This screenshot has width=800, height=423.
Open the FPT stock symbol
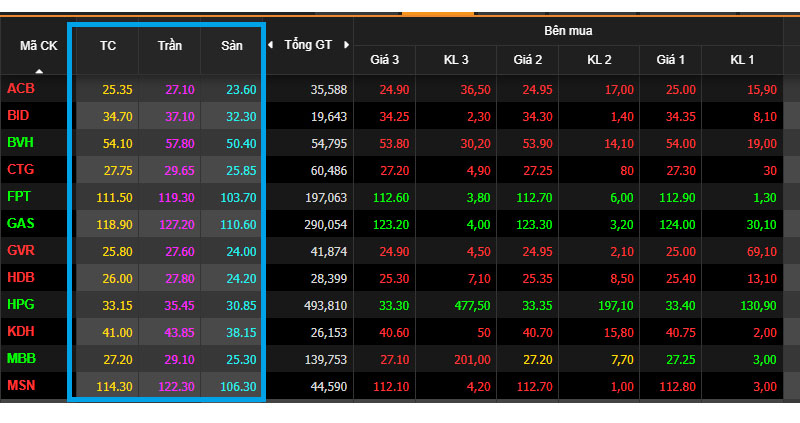19,196
